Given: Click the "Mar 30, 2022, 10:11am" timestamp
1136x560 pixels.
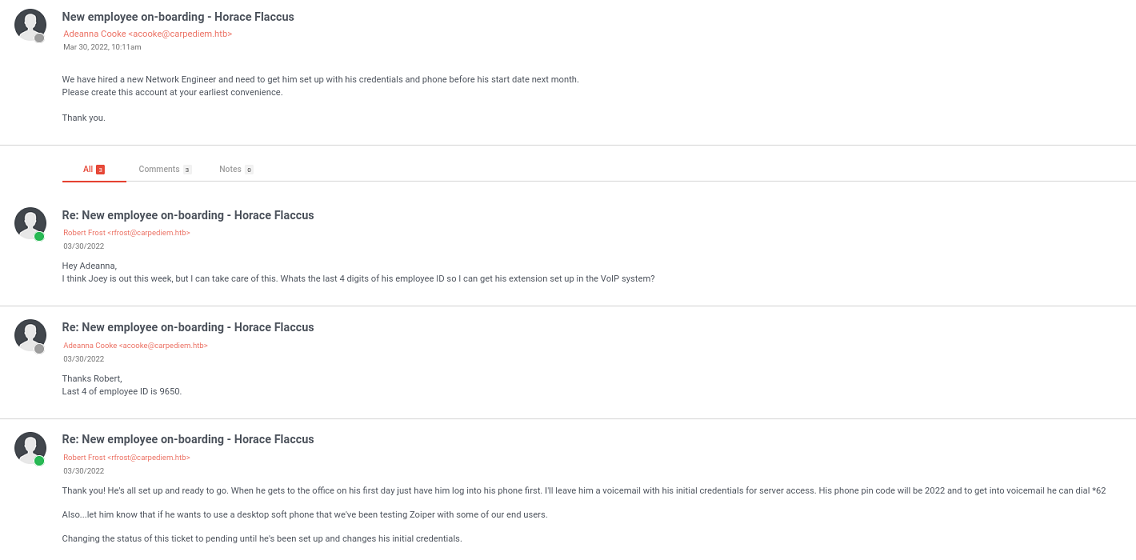Looking at the screenshot, I should (x=102, y=47).
